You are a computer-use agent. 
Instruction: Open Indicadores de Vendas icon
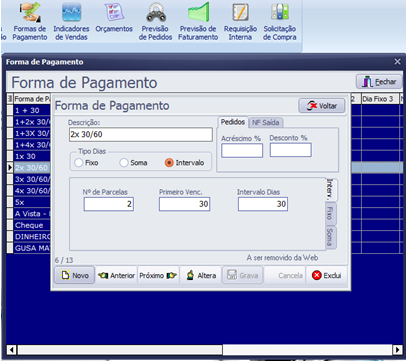[71, 22]
